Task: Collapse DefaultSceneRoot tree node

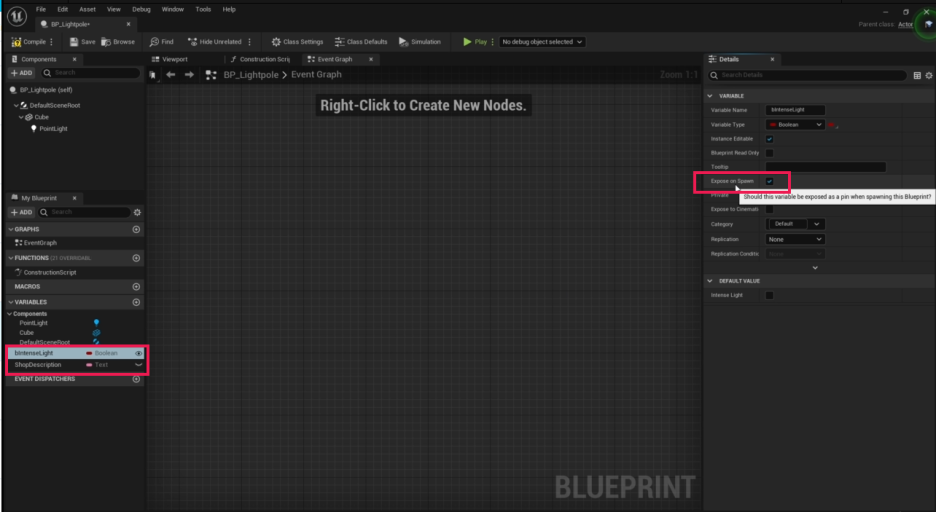Action: [16, 105]
